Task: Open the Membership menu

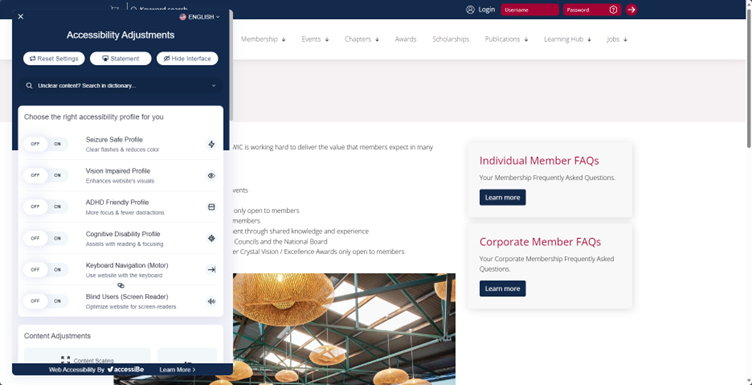Action: pos(263,39)
